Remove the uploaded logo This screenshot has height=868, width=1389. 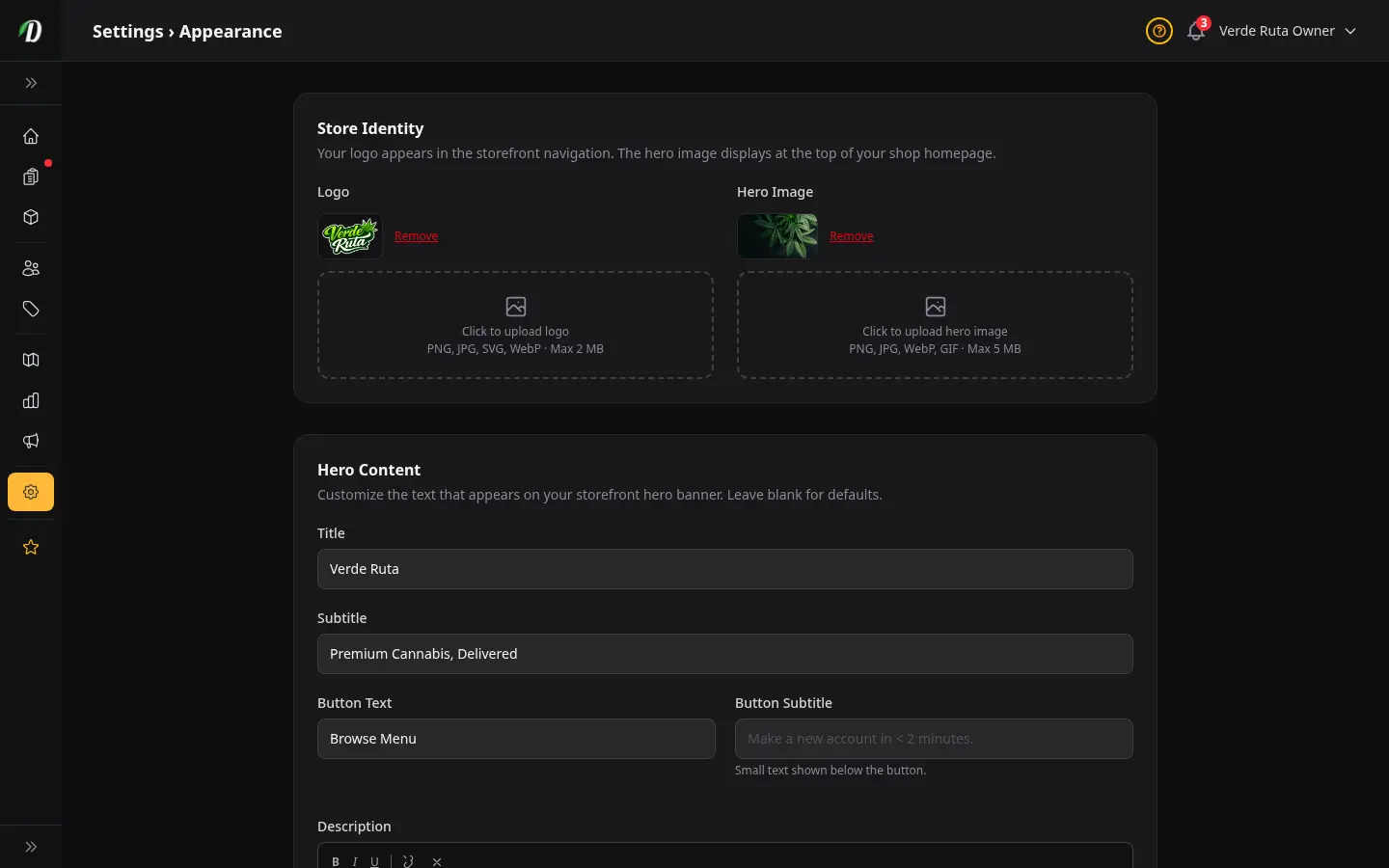(x=416, y=236)
